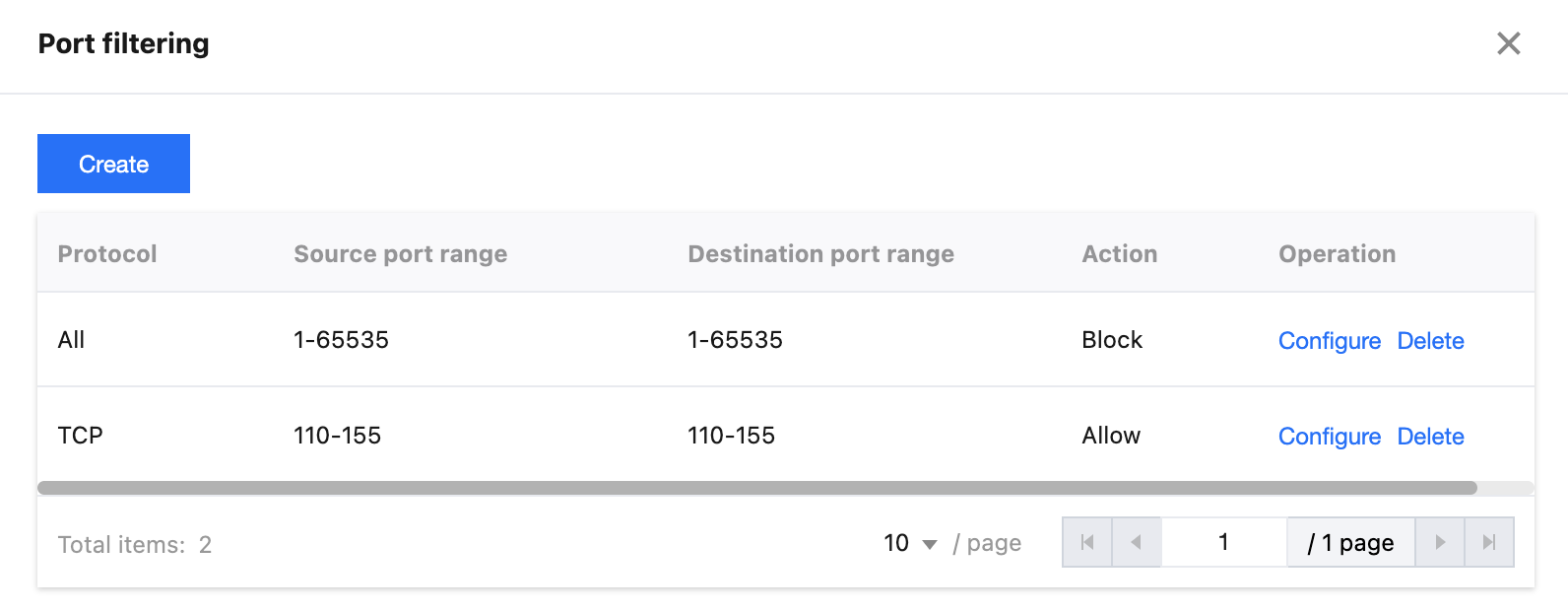The width and height of the screenshot is (1568, 613).
Task: Click the page number input field
Action: tap(1223, 542)
